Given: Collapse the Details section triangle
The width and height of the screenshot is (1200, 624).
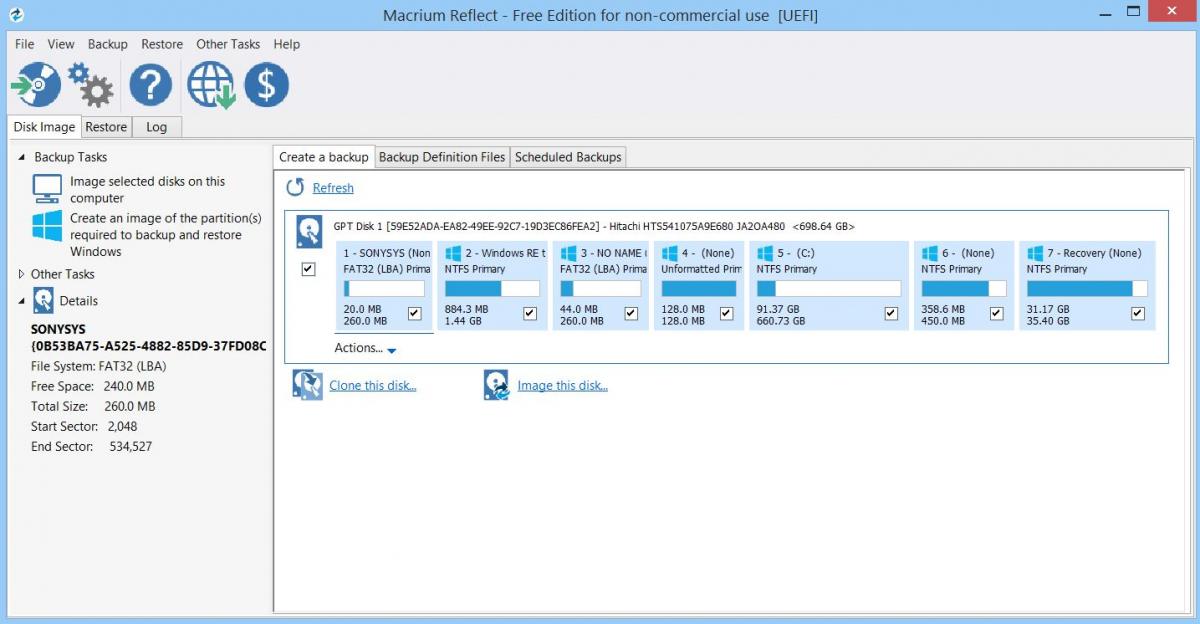Looking at the screenshot, I should [x=22, y=301].
